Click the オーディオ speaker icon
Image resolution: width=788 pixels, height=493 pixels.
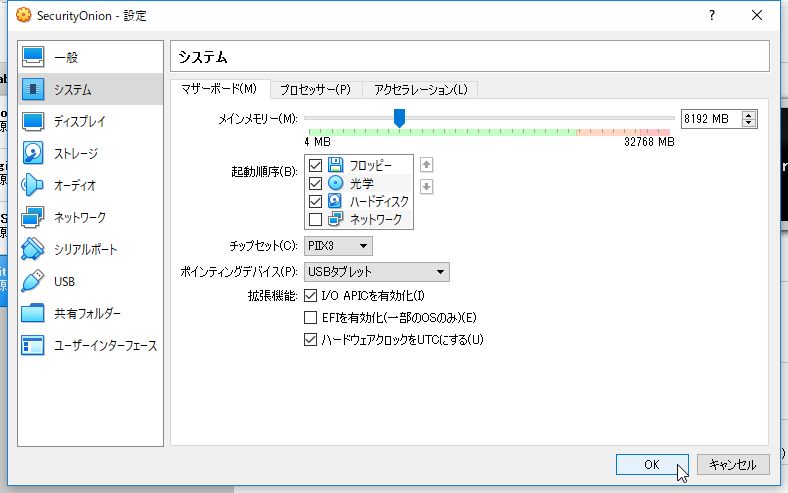pos(33,185)
